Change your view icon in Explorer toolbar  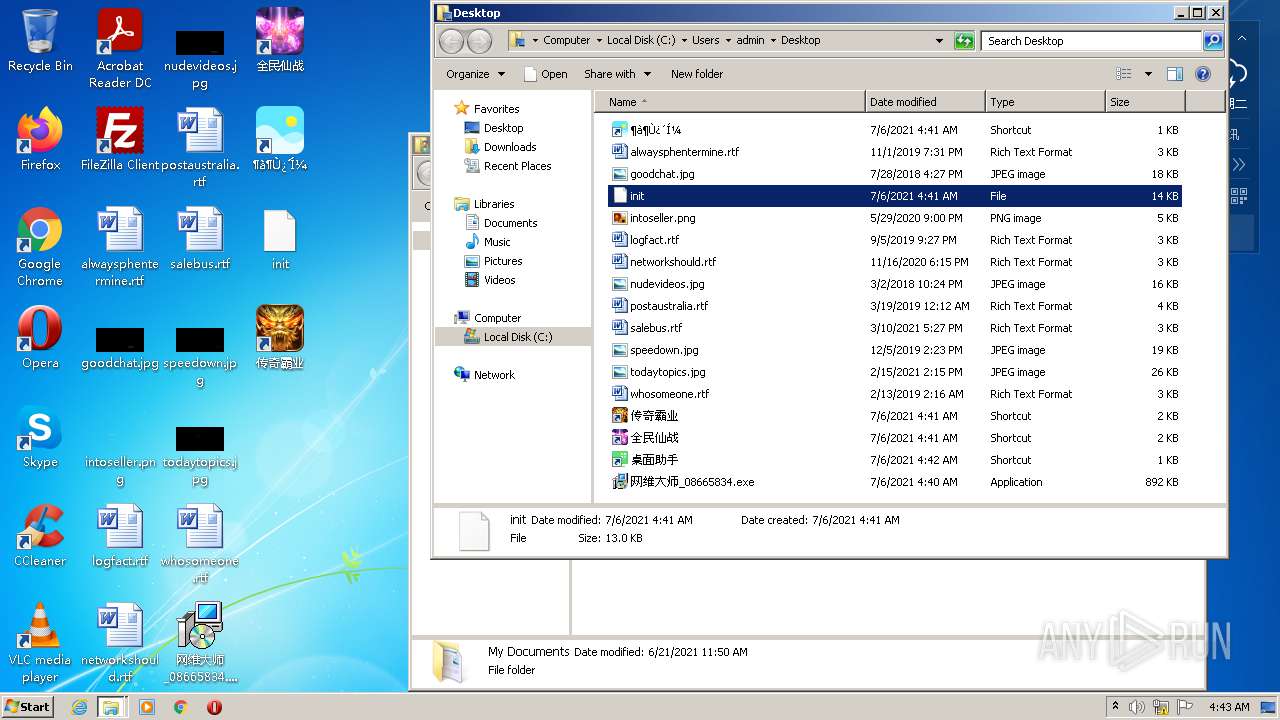click(1124, 74)
